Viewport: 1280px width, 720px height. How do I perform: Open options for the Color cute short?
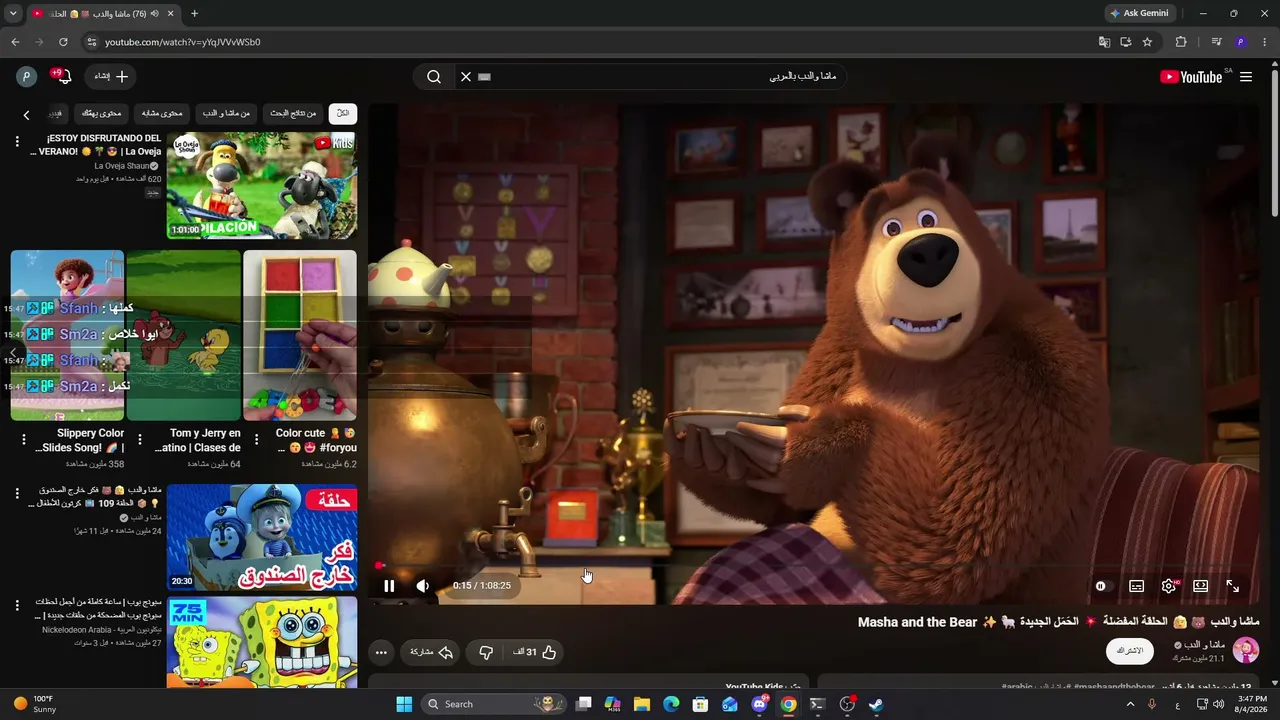pyautogui.click(x=257, y=440)
